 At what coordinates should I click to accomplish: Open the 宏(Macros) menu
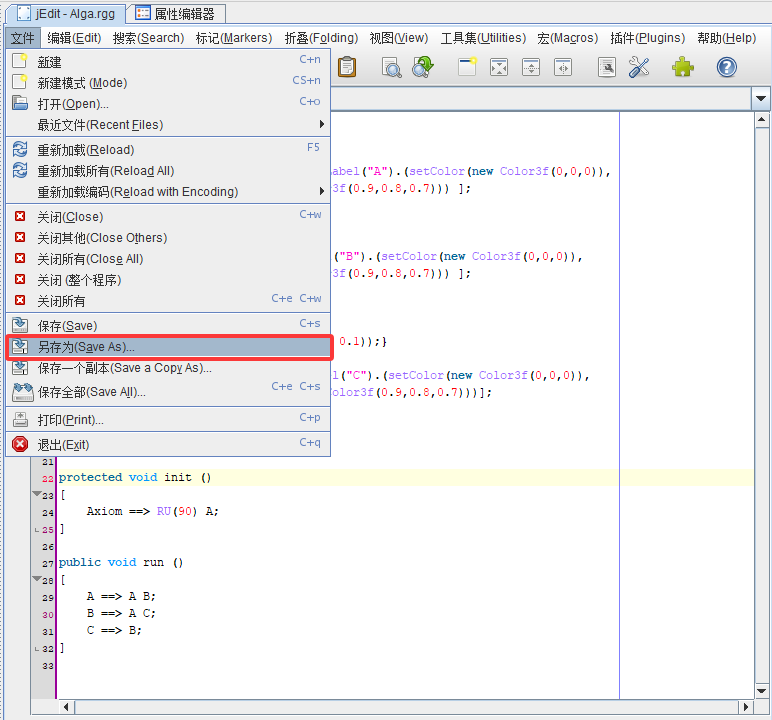(568, 38)
